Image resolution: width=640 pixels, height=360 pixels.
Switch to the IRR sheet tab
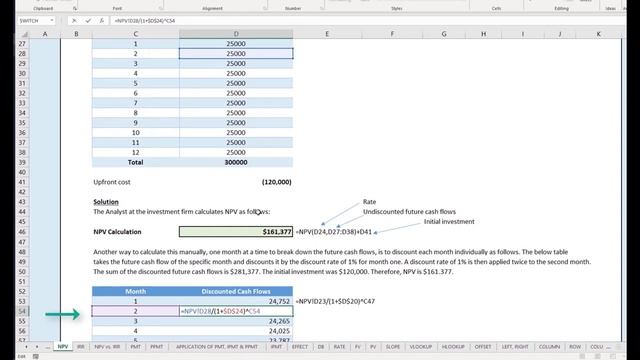pos(80,347)
